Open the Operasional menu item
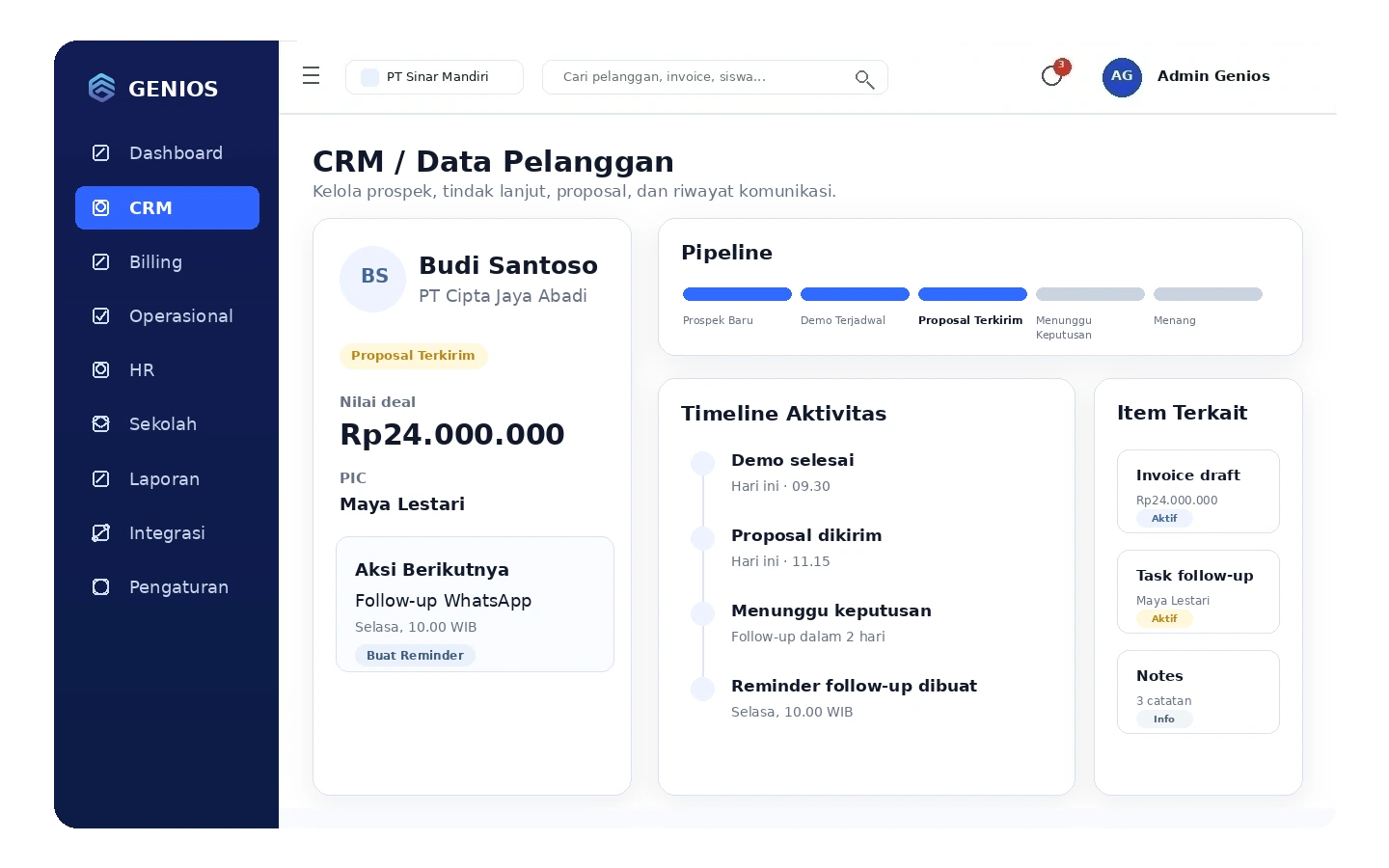Viewport: 1389px width, 868px height. coord(167,315)
